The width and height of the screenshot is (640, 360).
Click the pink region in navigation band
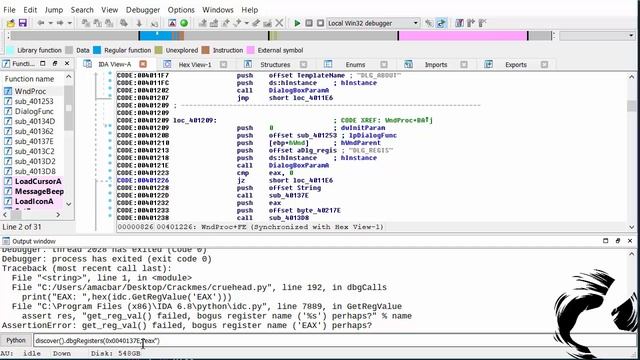(462, 36)
